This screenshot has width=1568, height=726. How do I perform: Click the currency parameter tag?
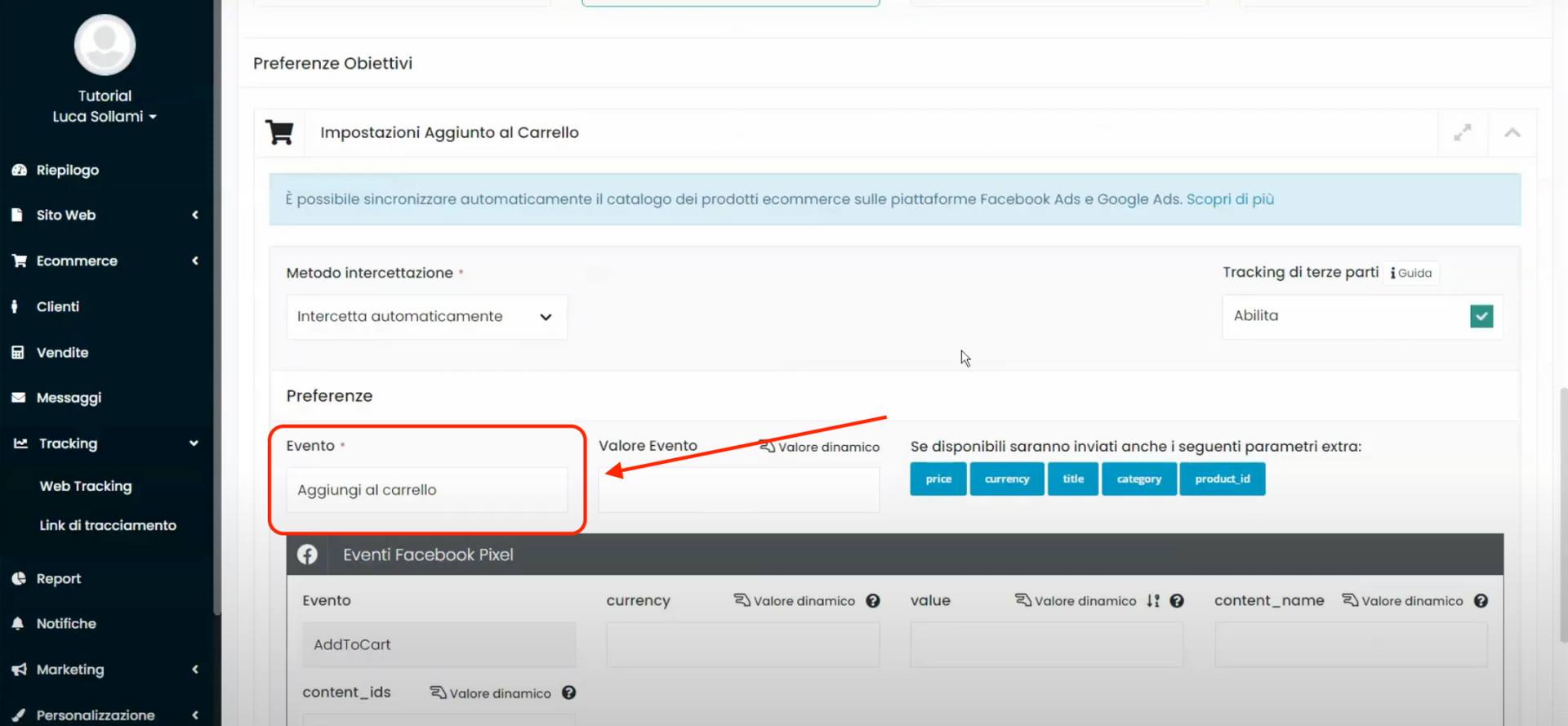tap(1007, 479)
